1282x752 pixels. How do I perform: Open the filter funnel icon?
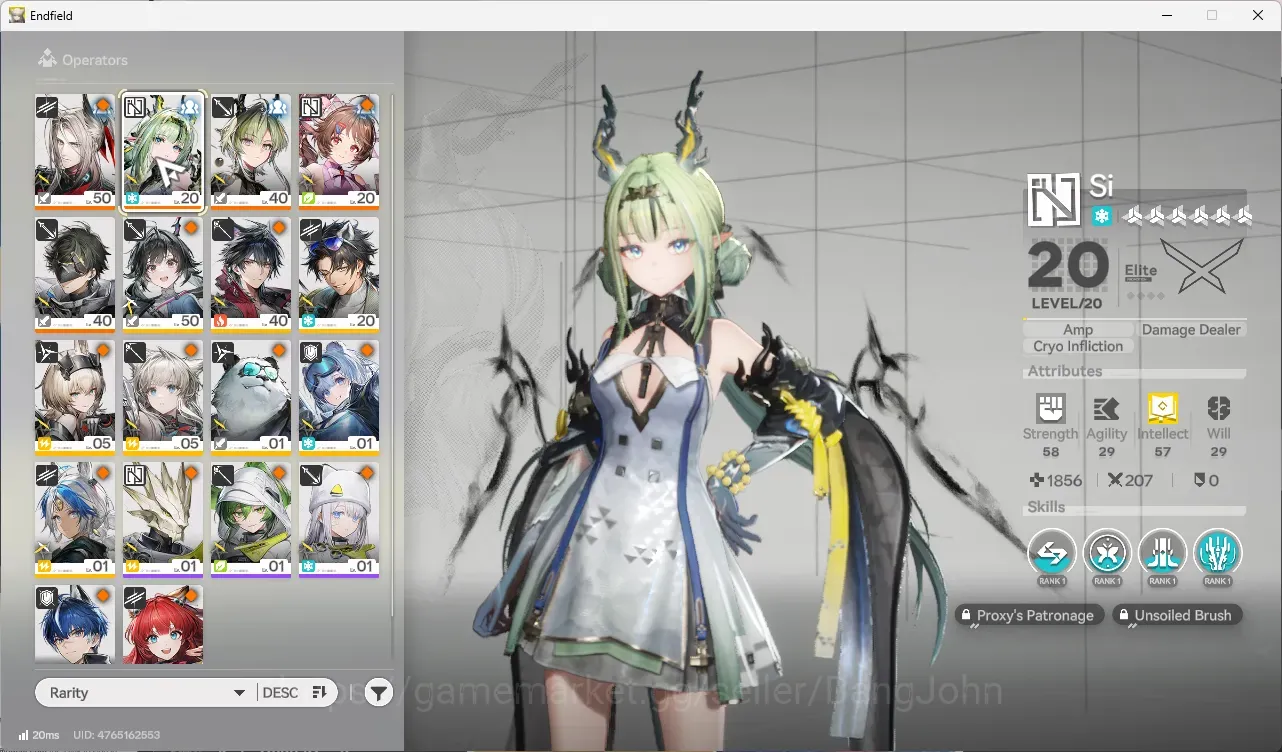378,692
